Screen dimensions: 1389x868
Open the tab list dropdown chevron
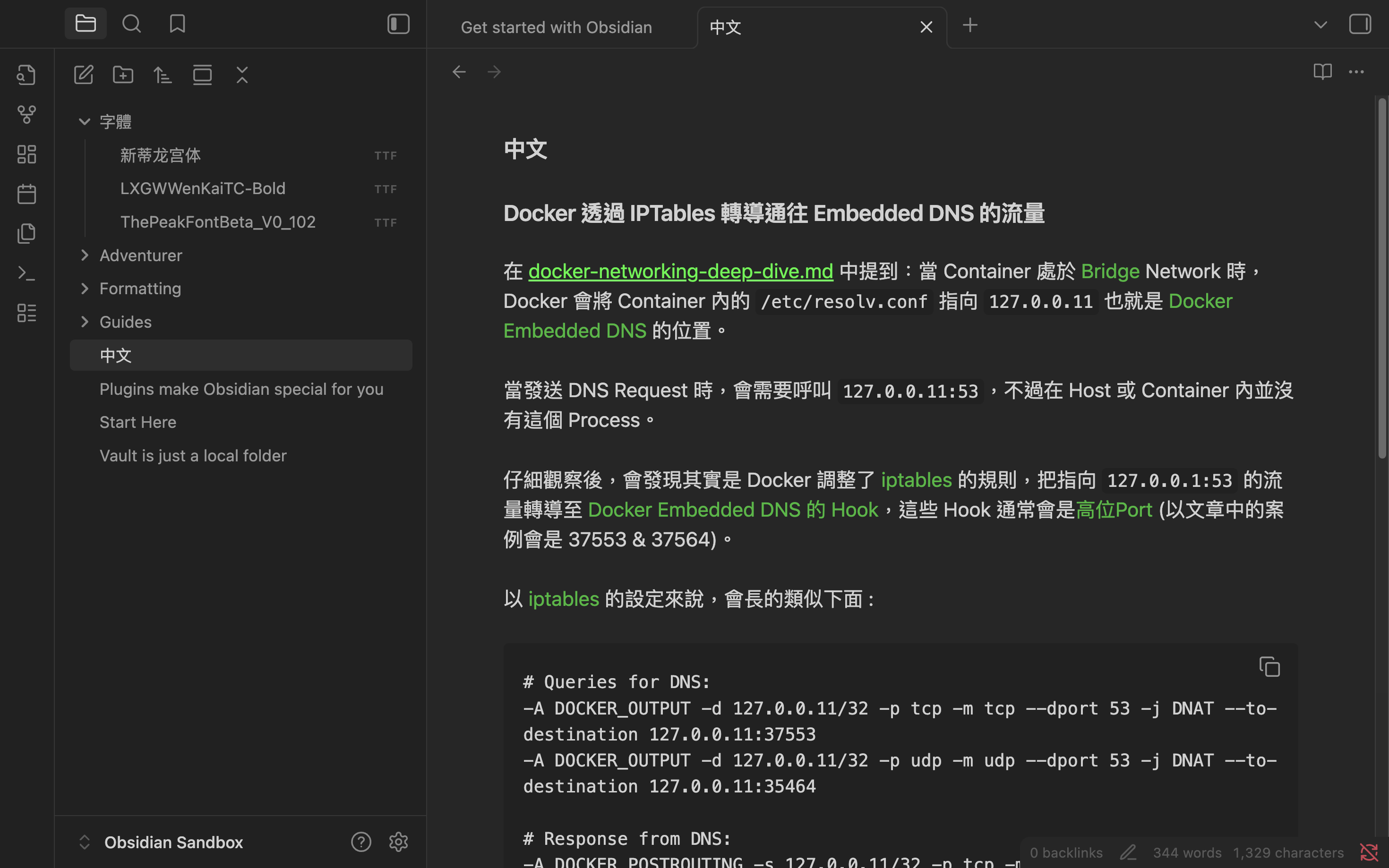pos(1320,25)
